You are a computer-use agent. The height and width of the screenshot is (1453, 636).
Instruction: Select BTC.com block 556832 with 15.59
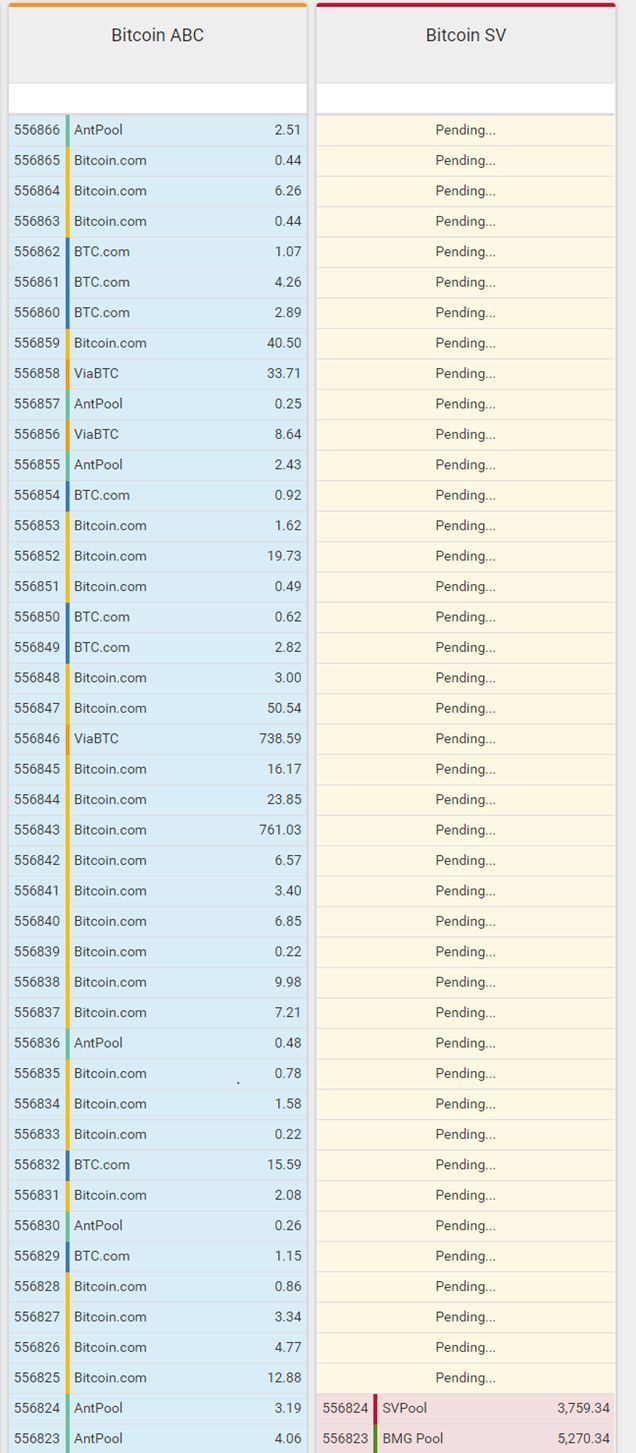[x=157, y=1165]
